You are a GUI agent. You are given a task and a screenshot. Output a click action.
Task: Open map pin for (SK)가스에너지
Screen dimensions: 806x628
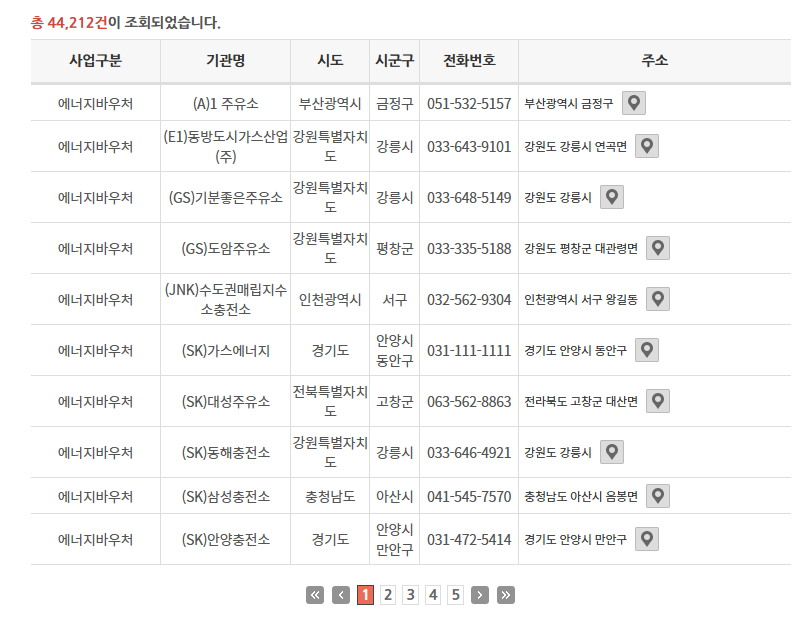[x=647, y=350]
